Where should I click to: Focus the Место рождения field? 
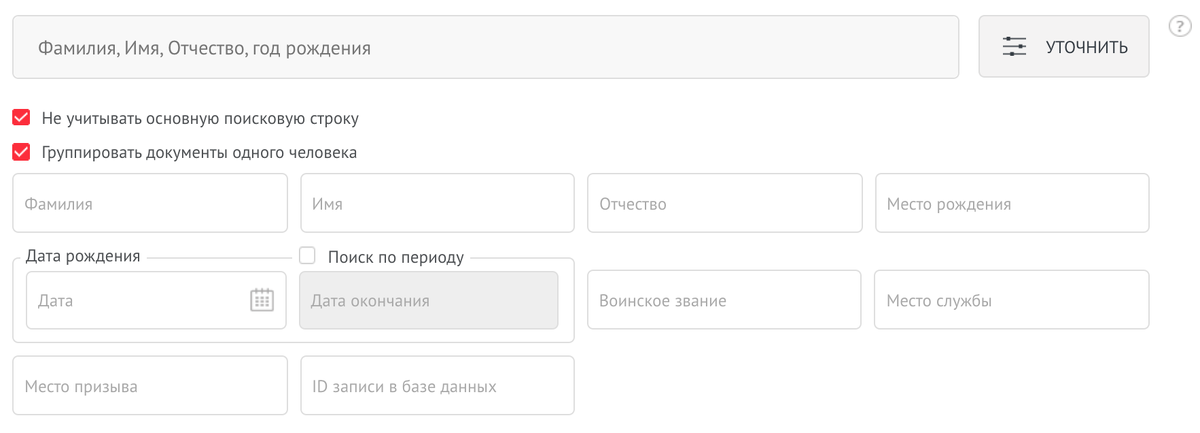click(x=1012, y=204)
